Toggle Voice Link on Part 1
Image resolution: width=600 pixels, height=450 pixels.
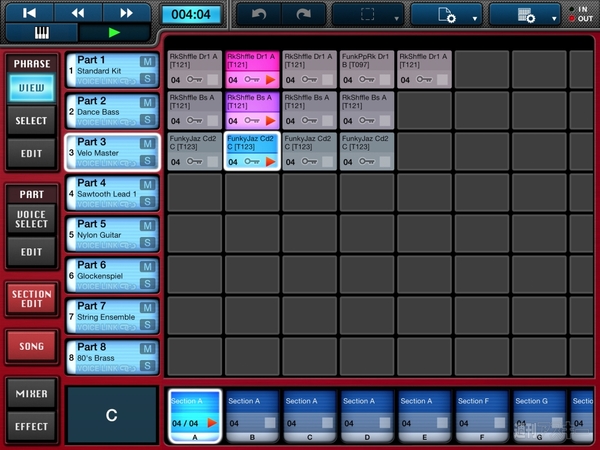pos(106,81)
